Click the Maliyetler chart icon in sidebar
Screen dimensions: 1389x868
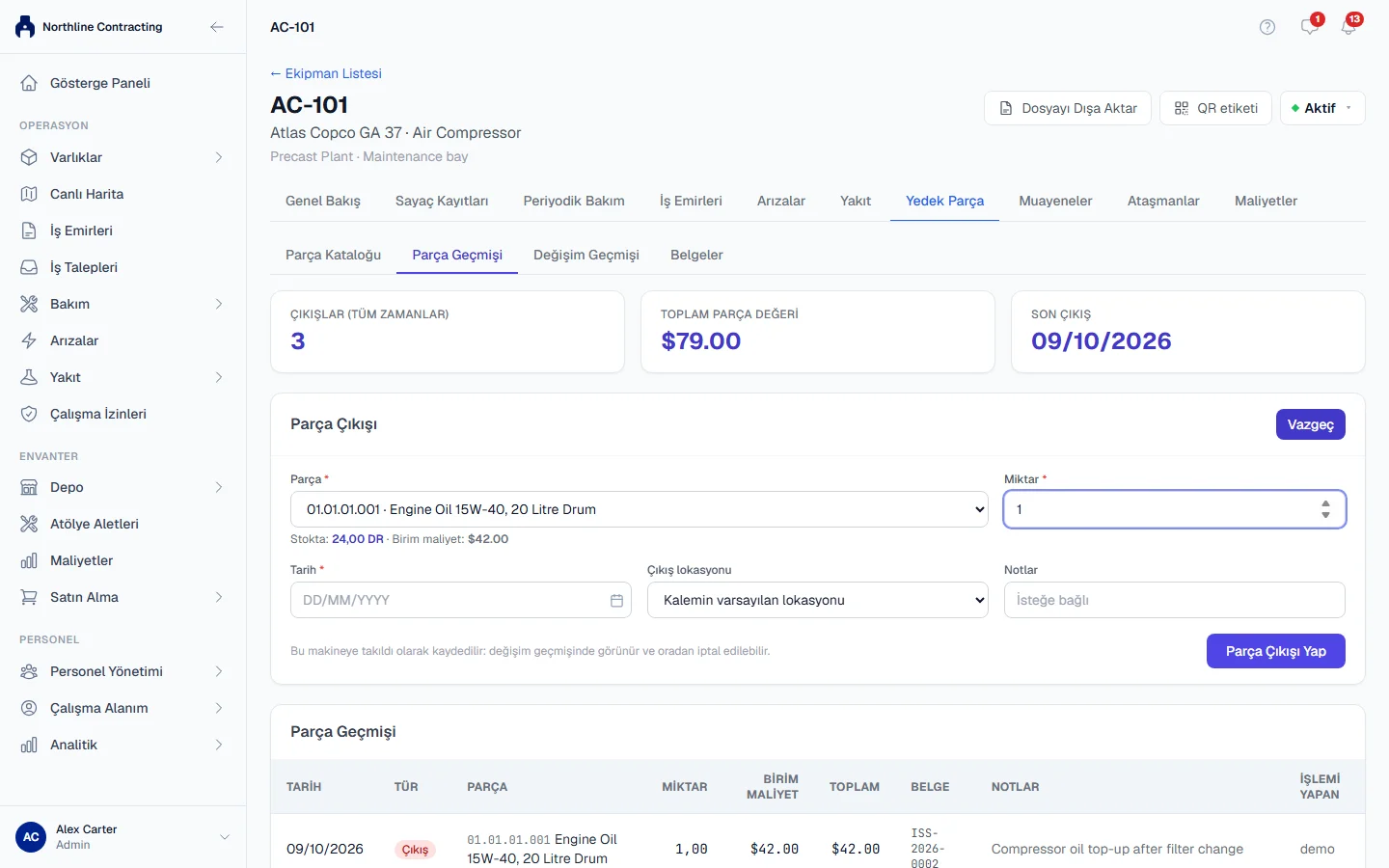coord(29,560)
